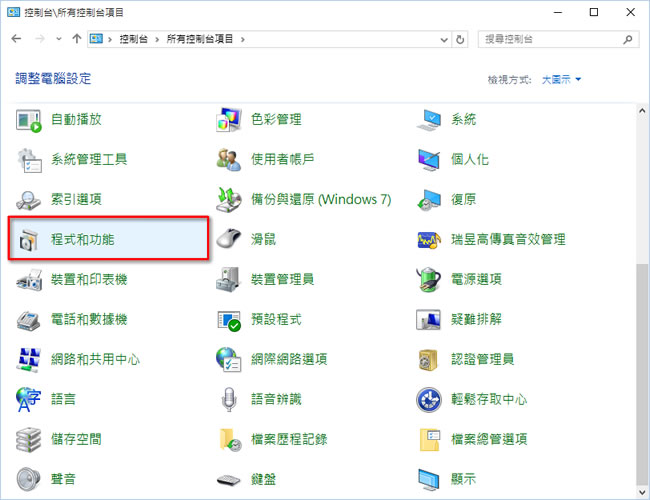
Task: Open the 預設程式 default programs icon
Action: coord(229,320)
